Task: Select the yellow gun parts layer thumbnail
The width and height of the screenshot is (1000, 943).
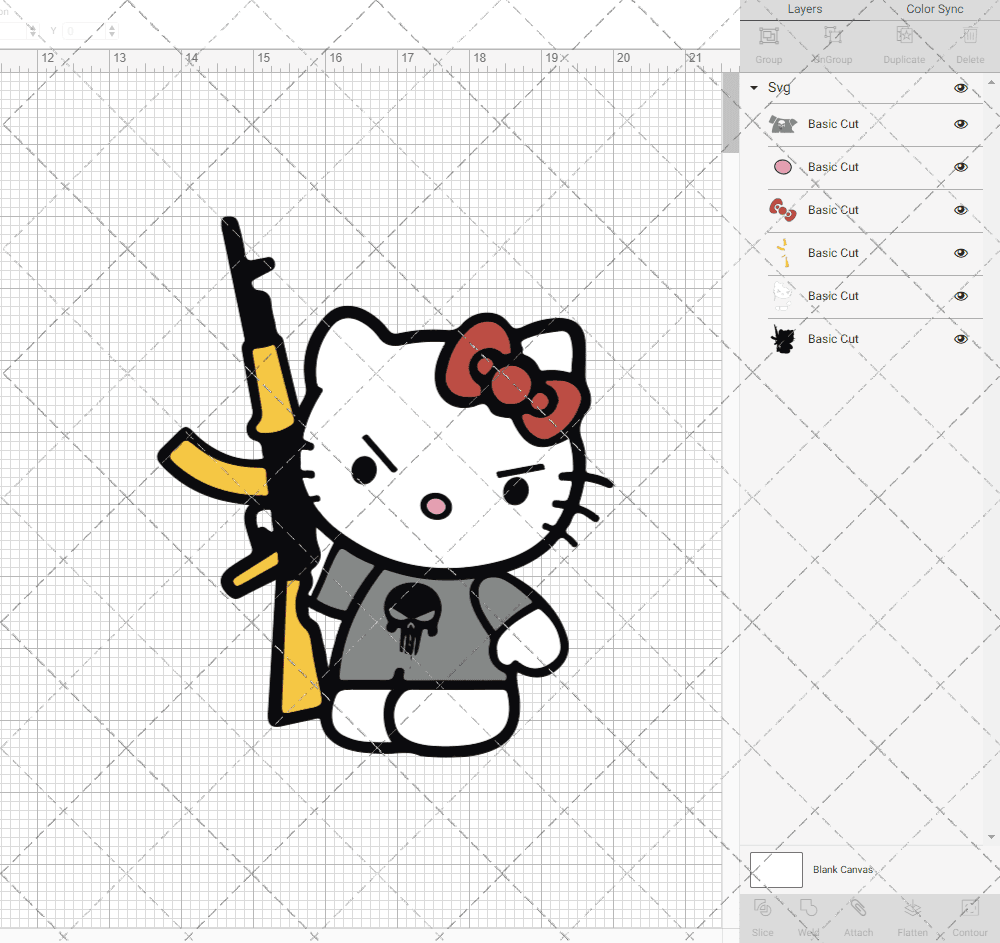Action: tap(784, 252)
